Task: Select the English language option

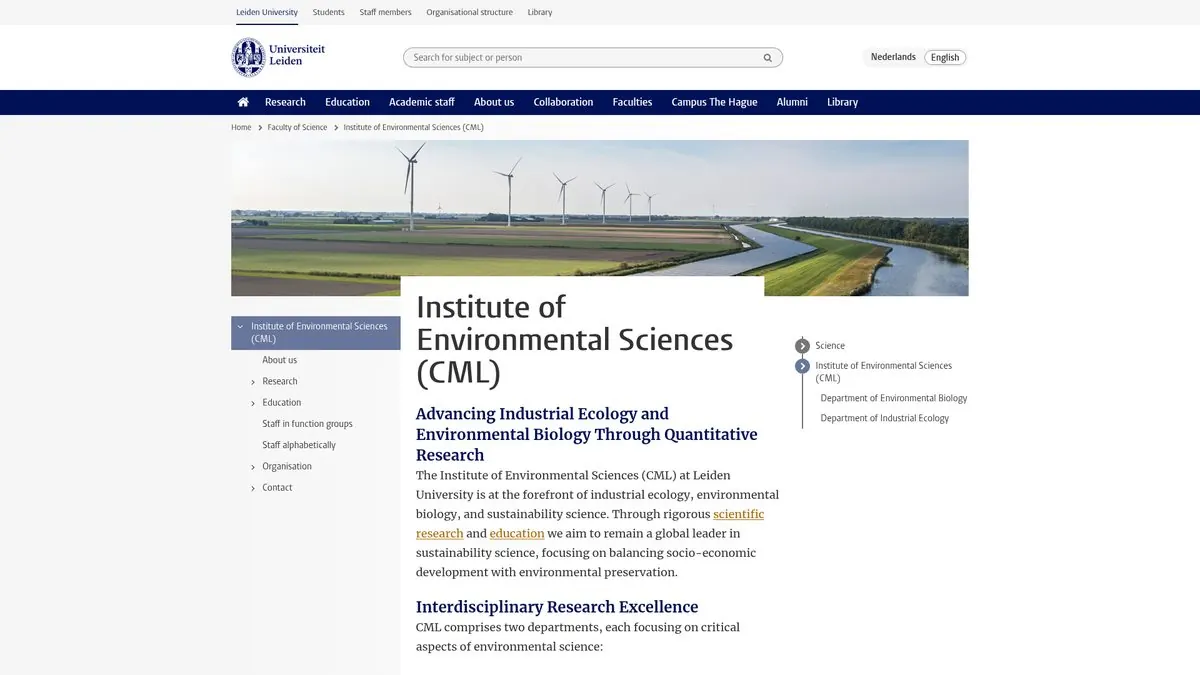Action: (945, 57)
